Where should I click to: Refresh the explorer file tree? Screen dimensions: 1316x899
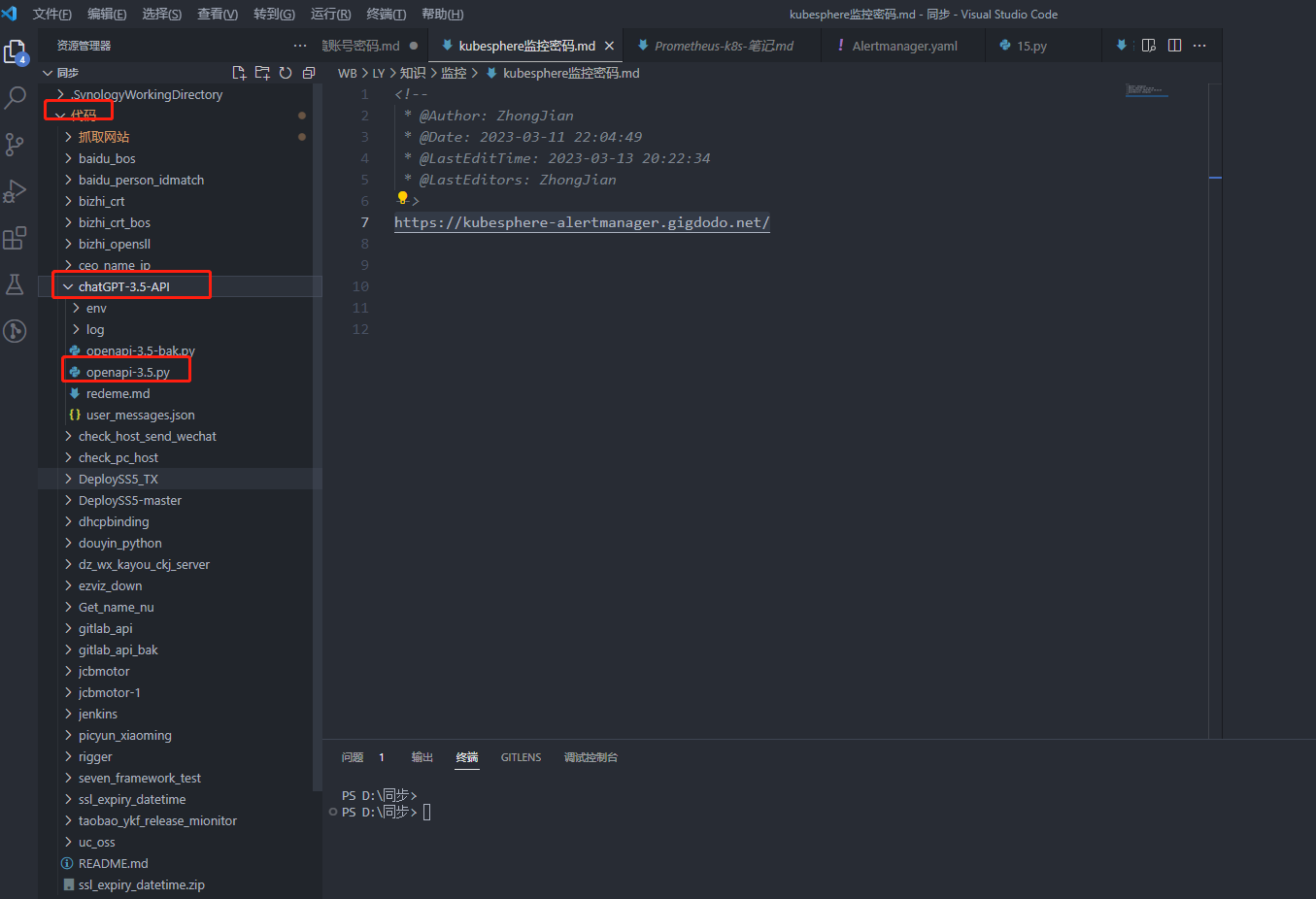pos(286,73)
